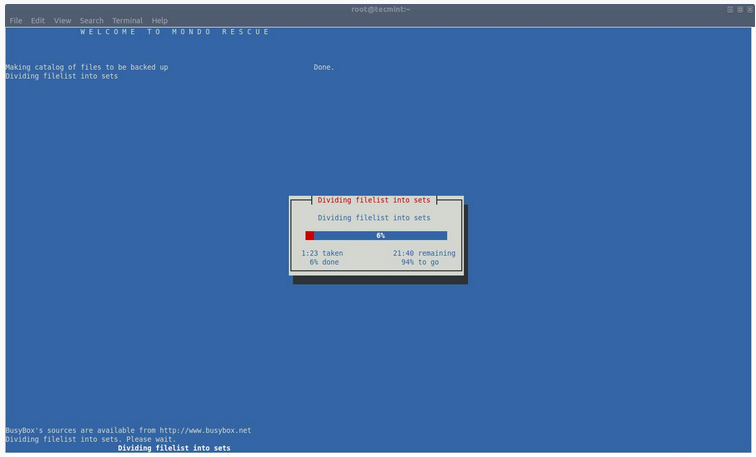Image resolution: width=756 pixels, height=457 pixels.
Task: Click the http://www.busybox.net URL
Action: (x=205, y=430)
